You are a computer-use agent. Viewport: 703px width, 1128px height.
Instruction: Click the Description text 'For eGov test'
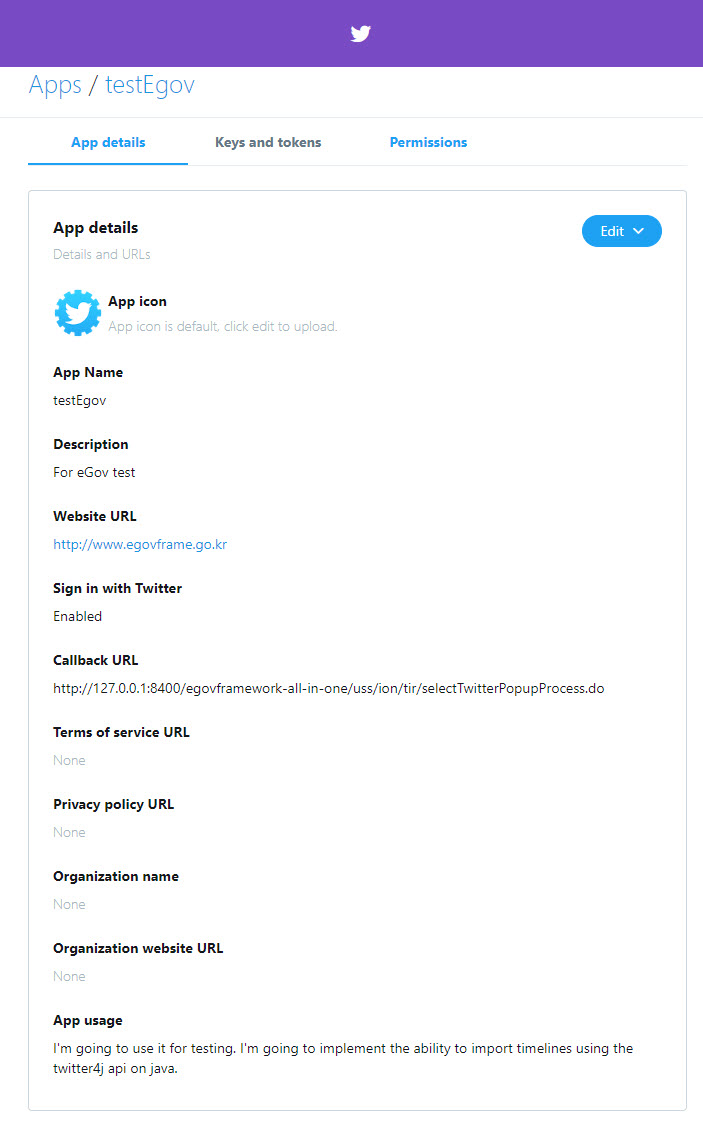tap(94, 472)
